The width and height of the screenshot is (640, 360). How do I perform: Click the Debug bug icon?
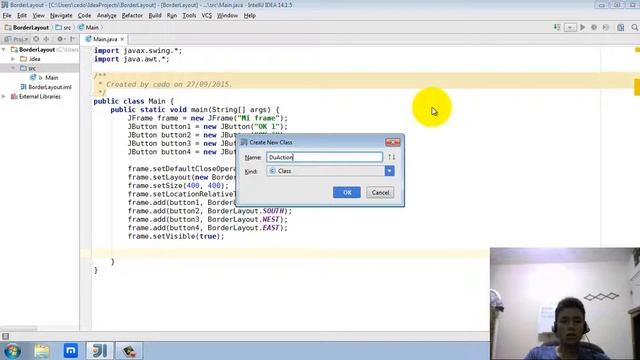click(594, 27)
